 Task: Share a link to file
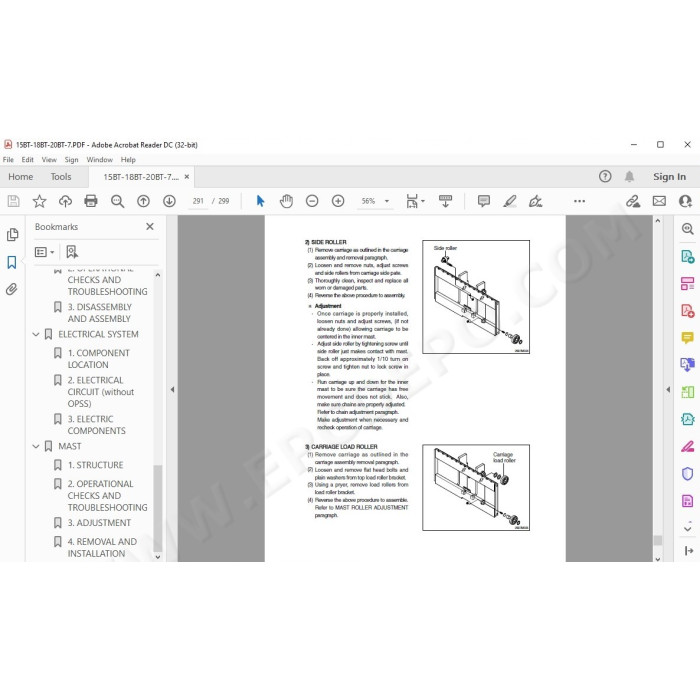pos(633,201)
